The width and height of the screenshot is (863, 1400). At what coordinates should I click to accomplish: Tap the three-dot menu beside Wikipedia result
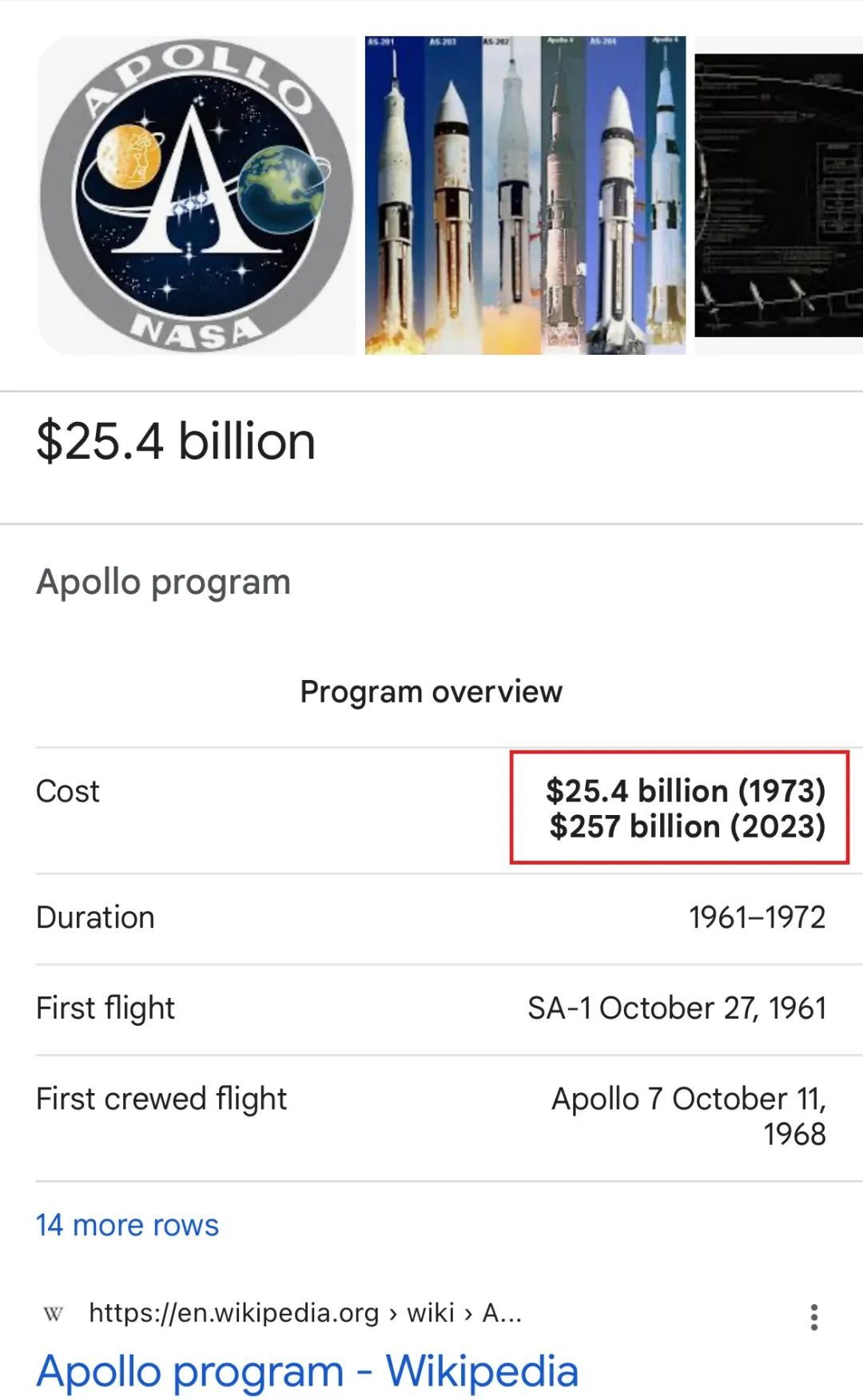(x=813, y=1317)
